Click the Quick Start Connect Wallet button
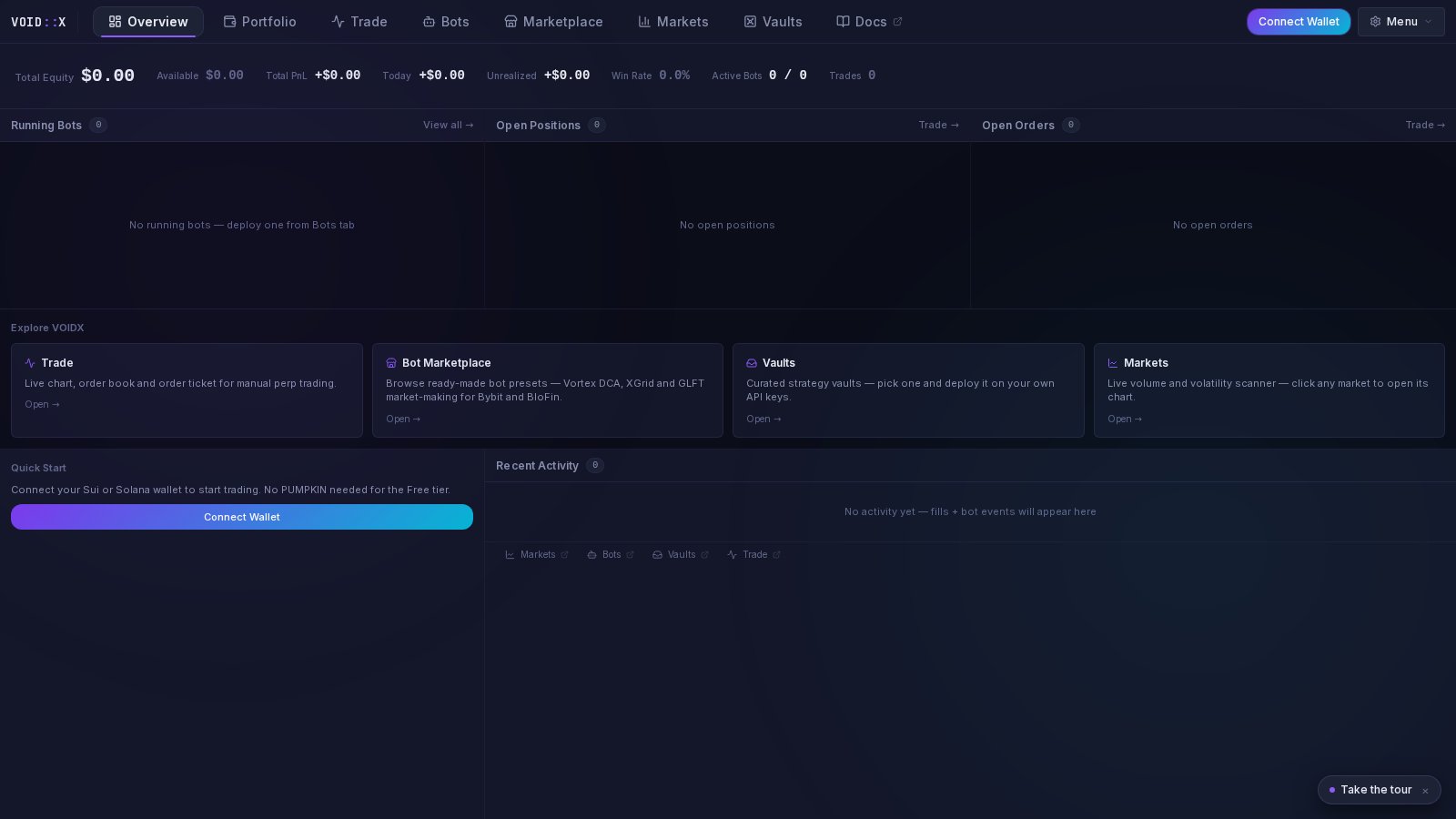The image size is (1456, 819). [242, 517]
